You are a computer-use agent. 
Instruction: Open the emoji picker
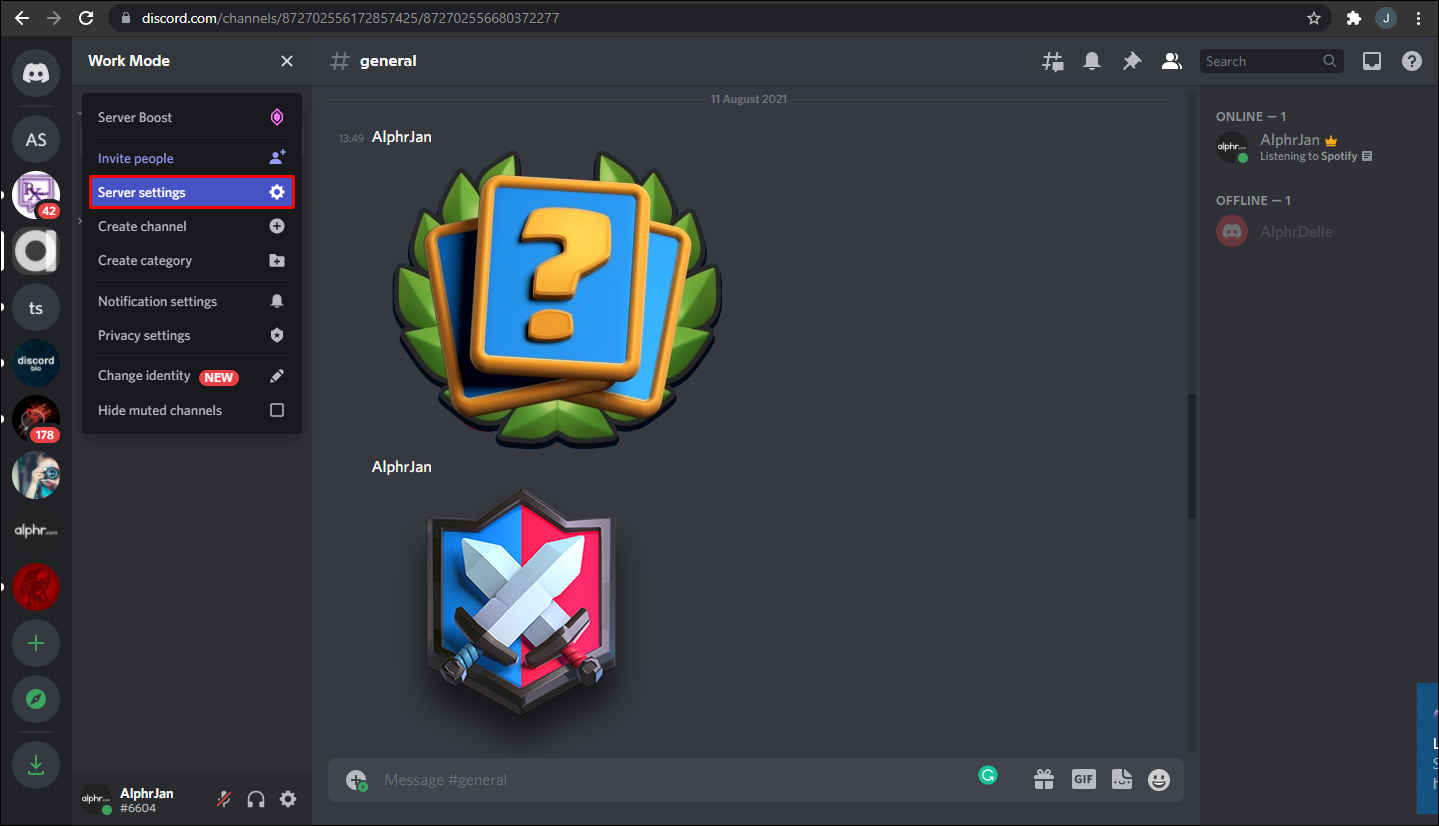point(1158,779)
